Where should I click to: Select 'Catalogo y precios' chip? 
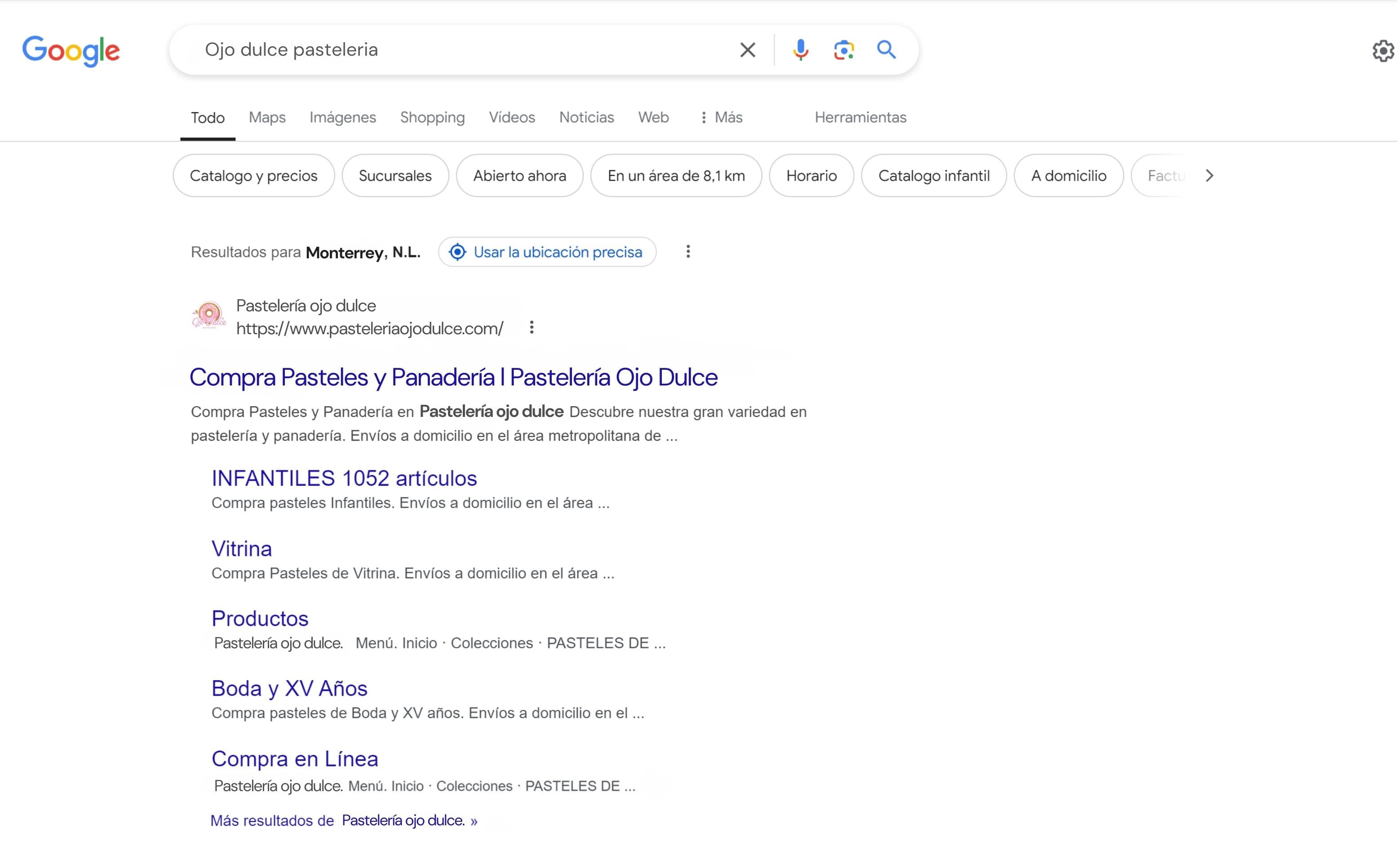click(254, 176)
